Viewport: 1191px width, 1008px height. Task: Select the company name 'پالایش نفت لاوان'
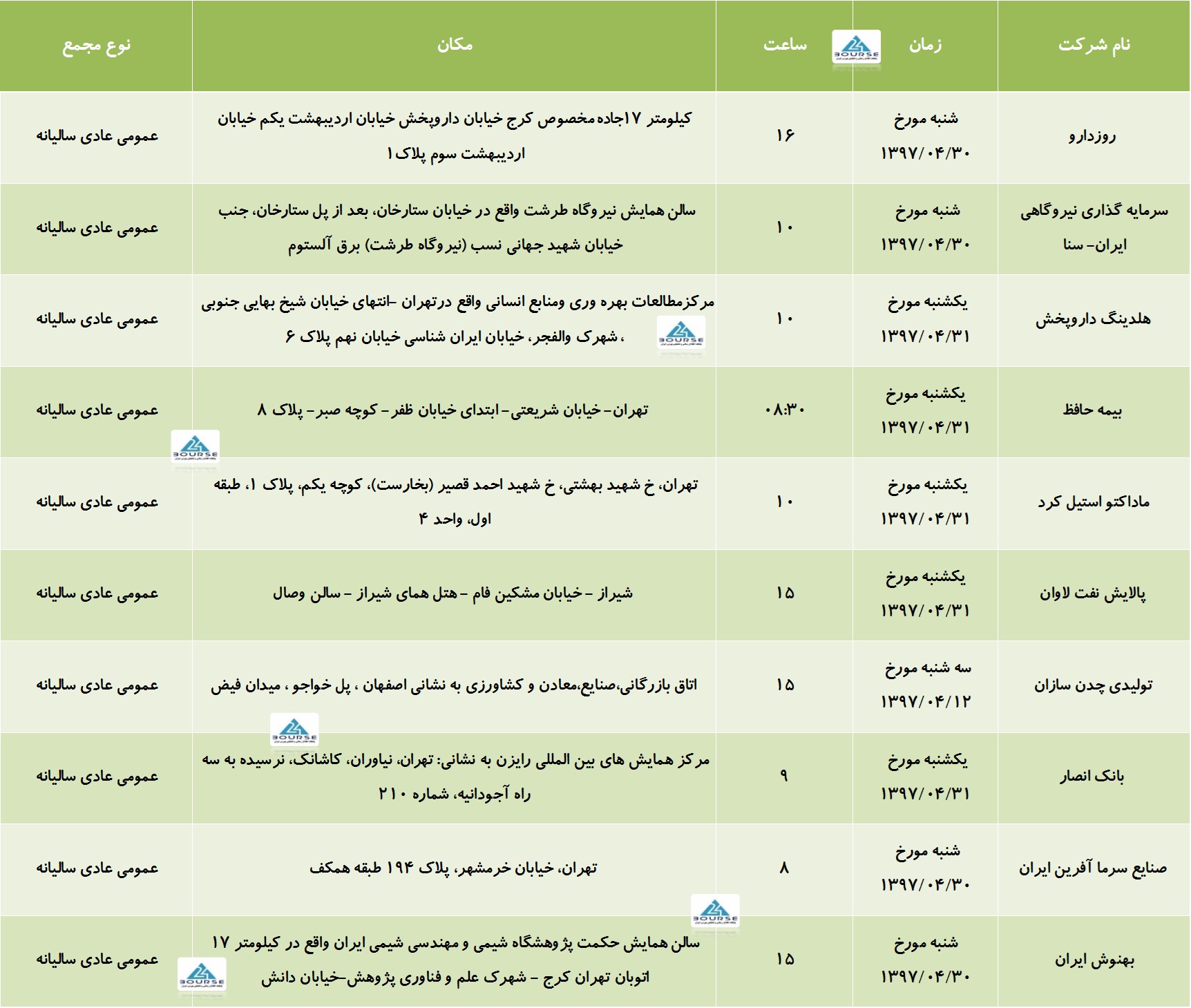[1093, 594]
